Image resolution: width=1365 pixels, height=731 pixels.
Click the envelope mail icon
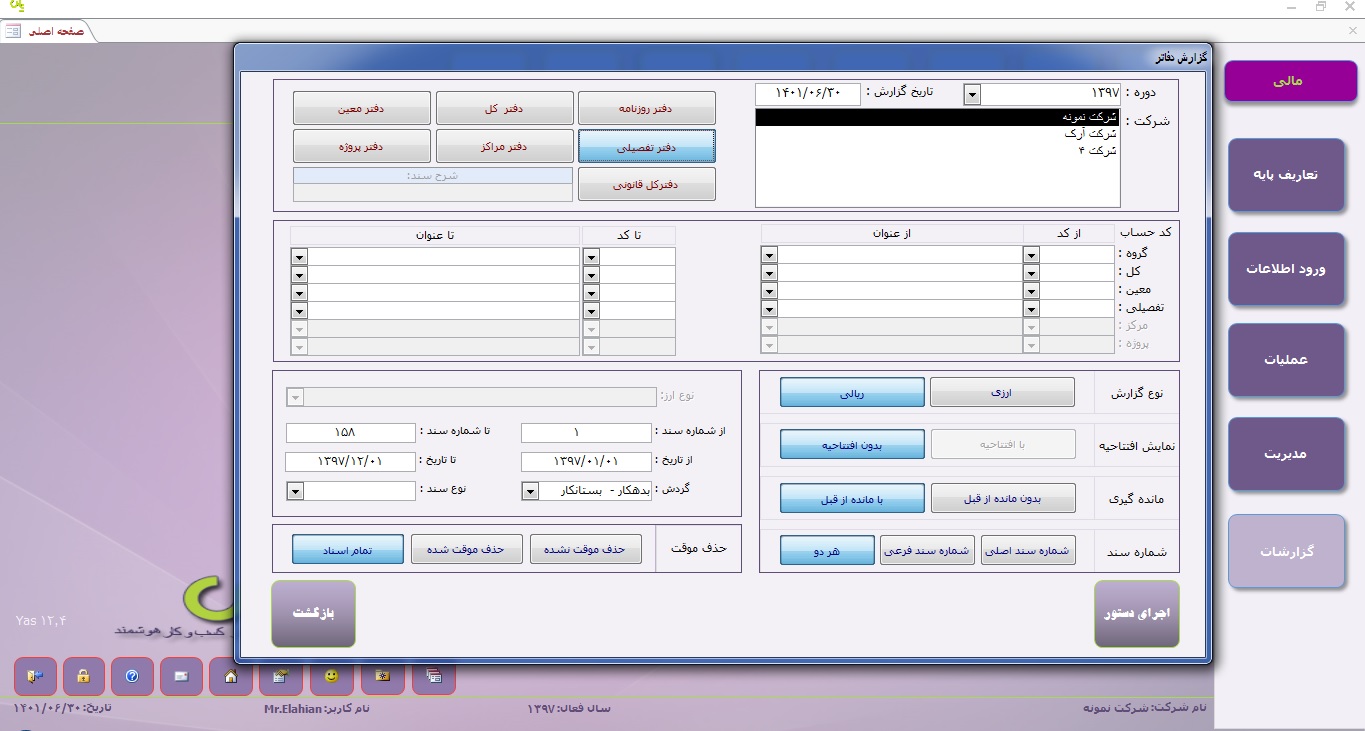(x=181, y=676)
